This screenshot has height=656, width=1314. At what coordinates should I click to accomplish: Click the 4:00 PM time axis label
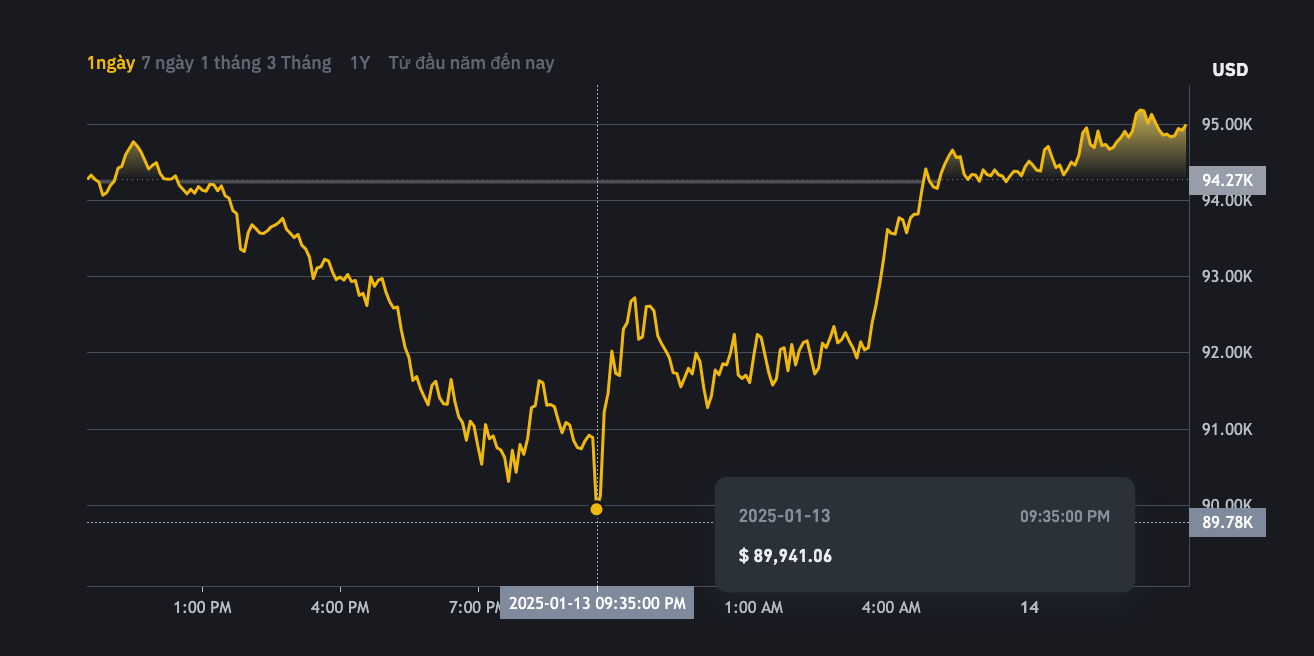coord(340,607)
